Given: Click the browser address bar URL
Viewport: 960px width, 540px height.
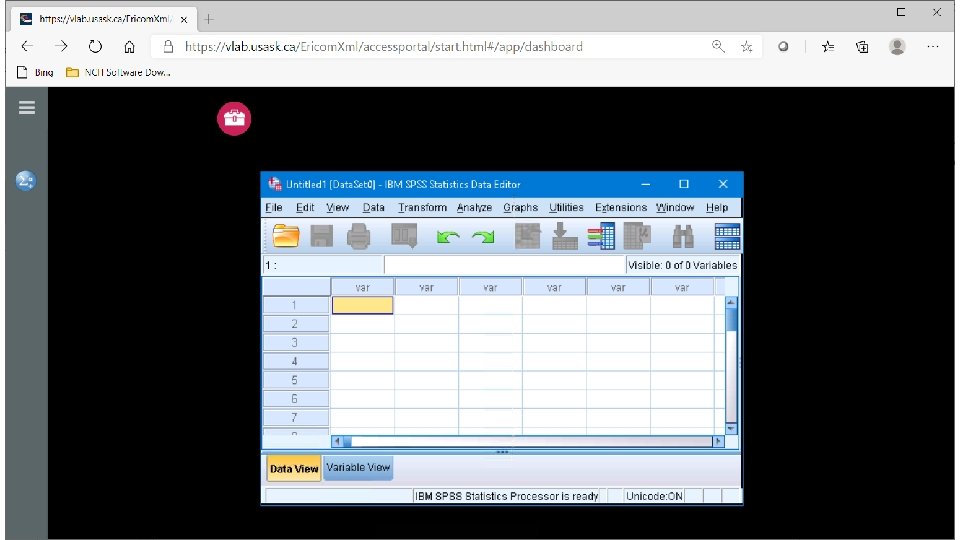Looking at the screenshot, I should (x=383, y=47).
